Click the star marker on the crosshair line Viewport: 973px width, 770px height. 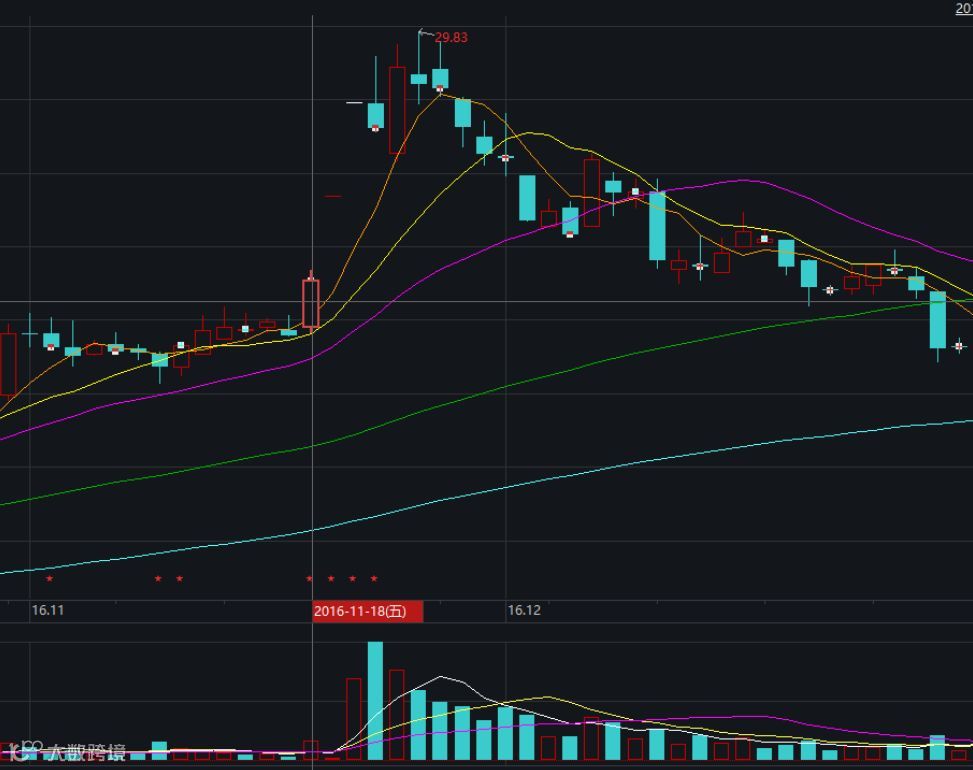[310, 579]
